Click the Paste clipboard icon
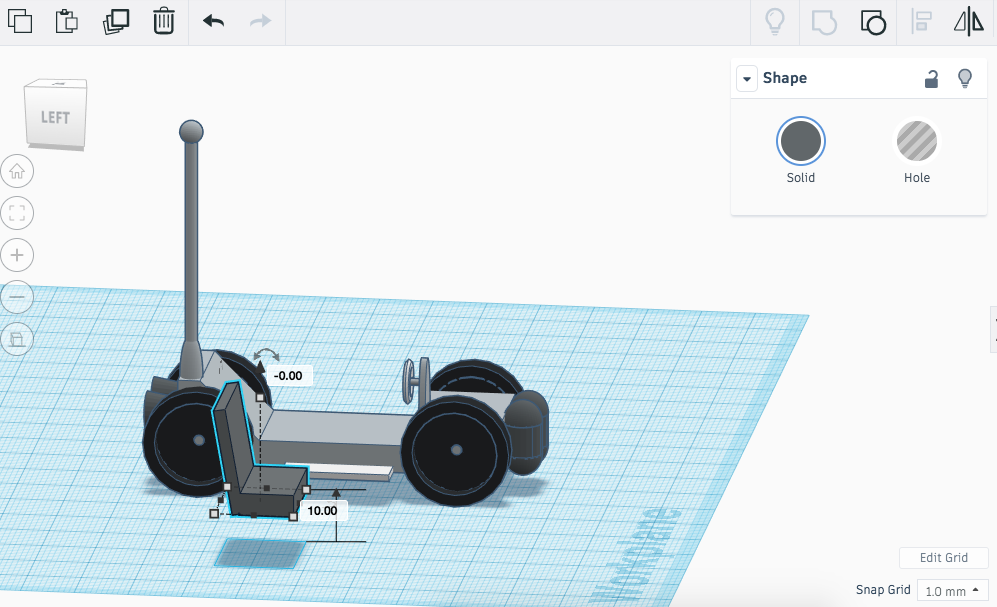The width and height of the screenshot is (997, 607). coord(67,21)
